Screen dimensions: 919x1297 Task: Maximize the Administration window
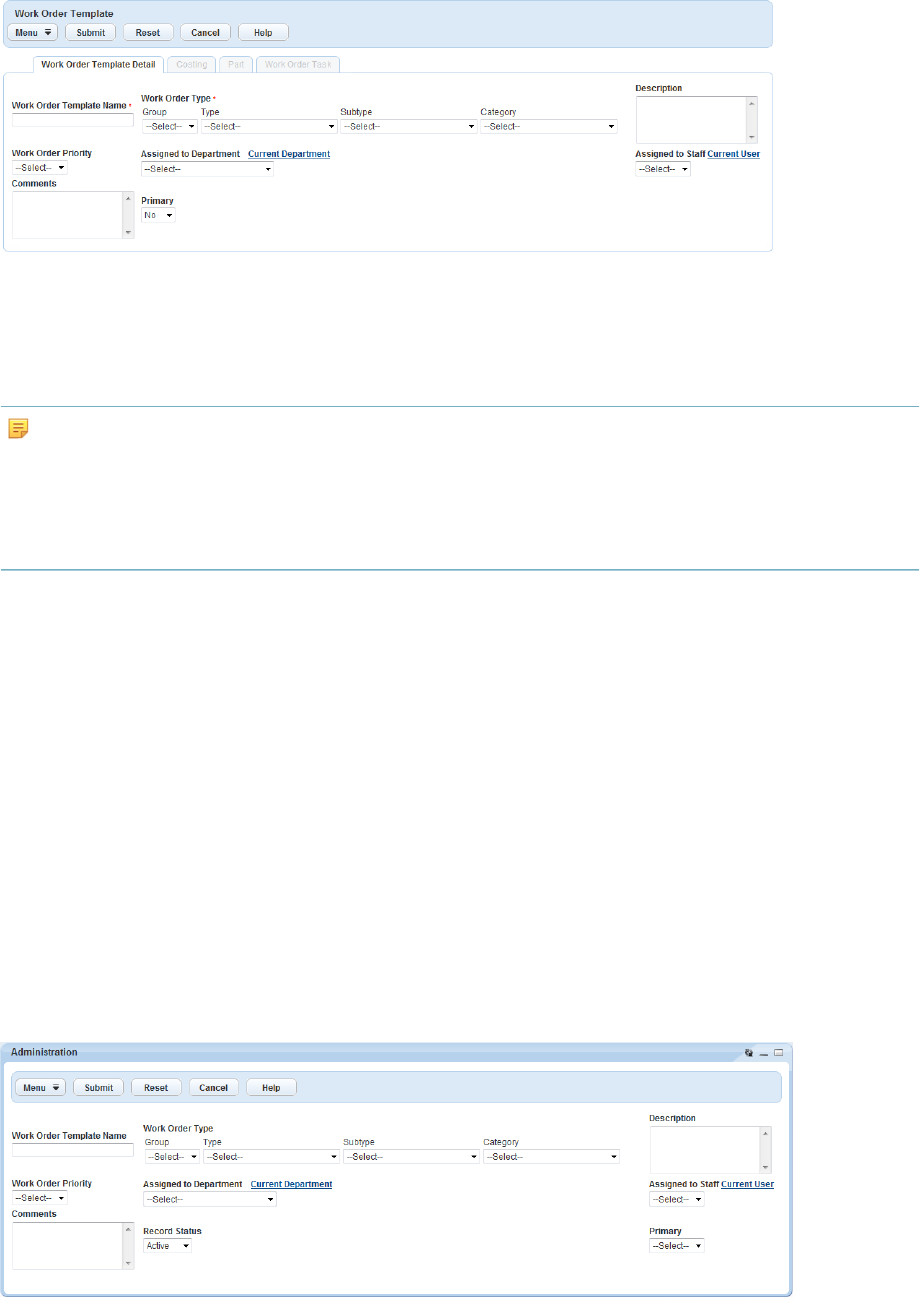pyautogui.click(x=779, y=1053)
